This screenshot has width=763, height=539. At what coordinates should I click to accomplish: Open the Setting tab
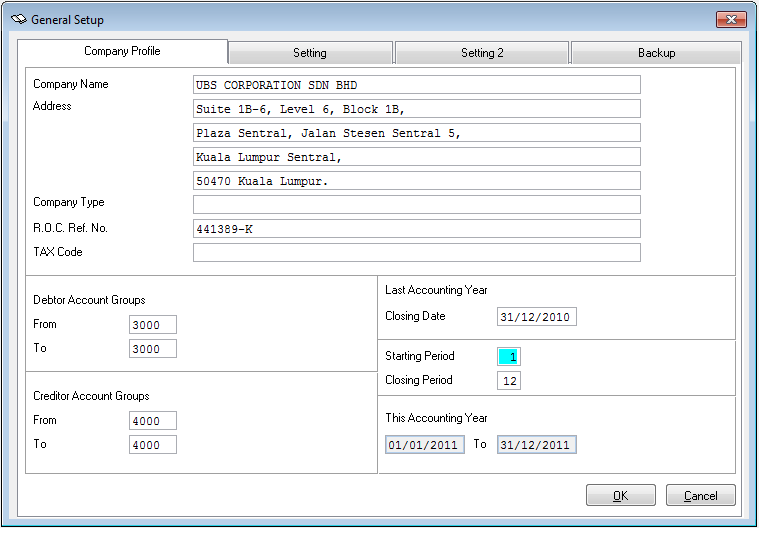click(x=310, y=53)
